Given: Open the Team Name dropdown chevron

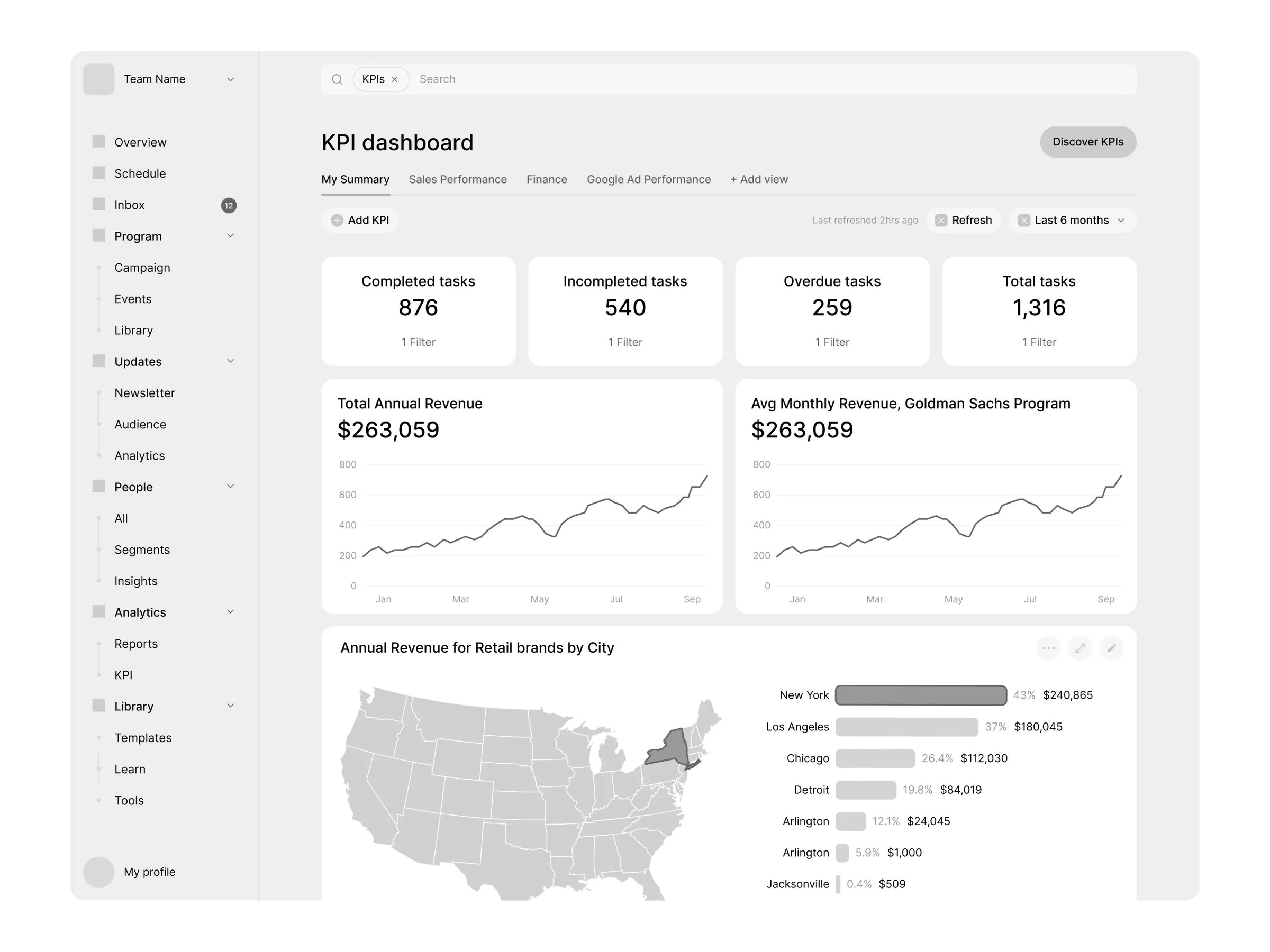Looking at the screenshot, I should coord(230,79).
